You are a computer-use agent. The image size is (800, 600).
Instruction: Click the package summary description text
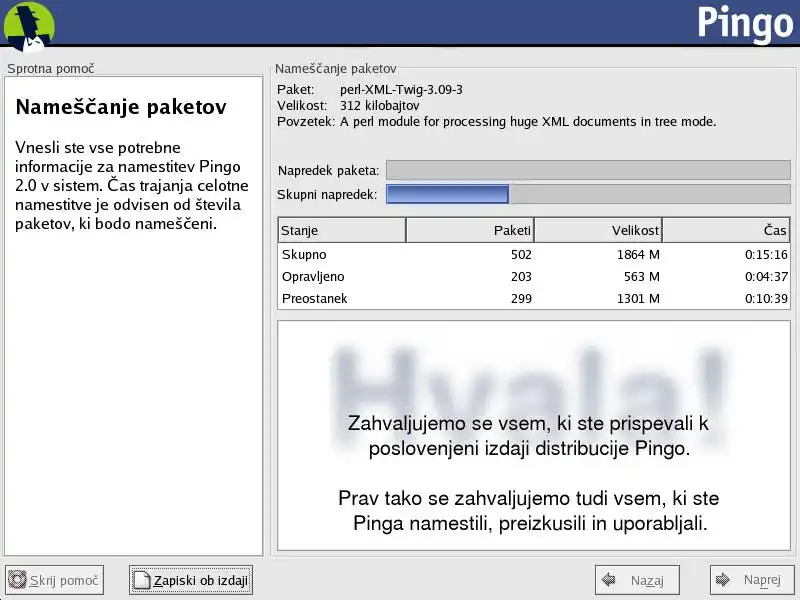(528, 122)
